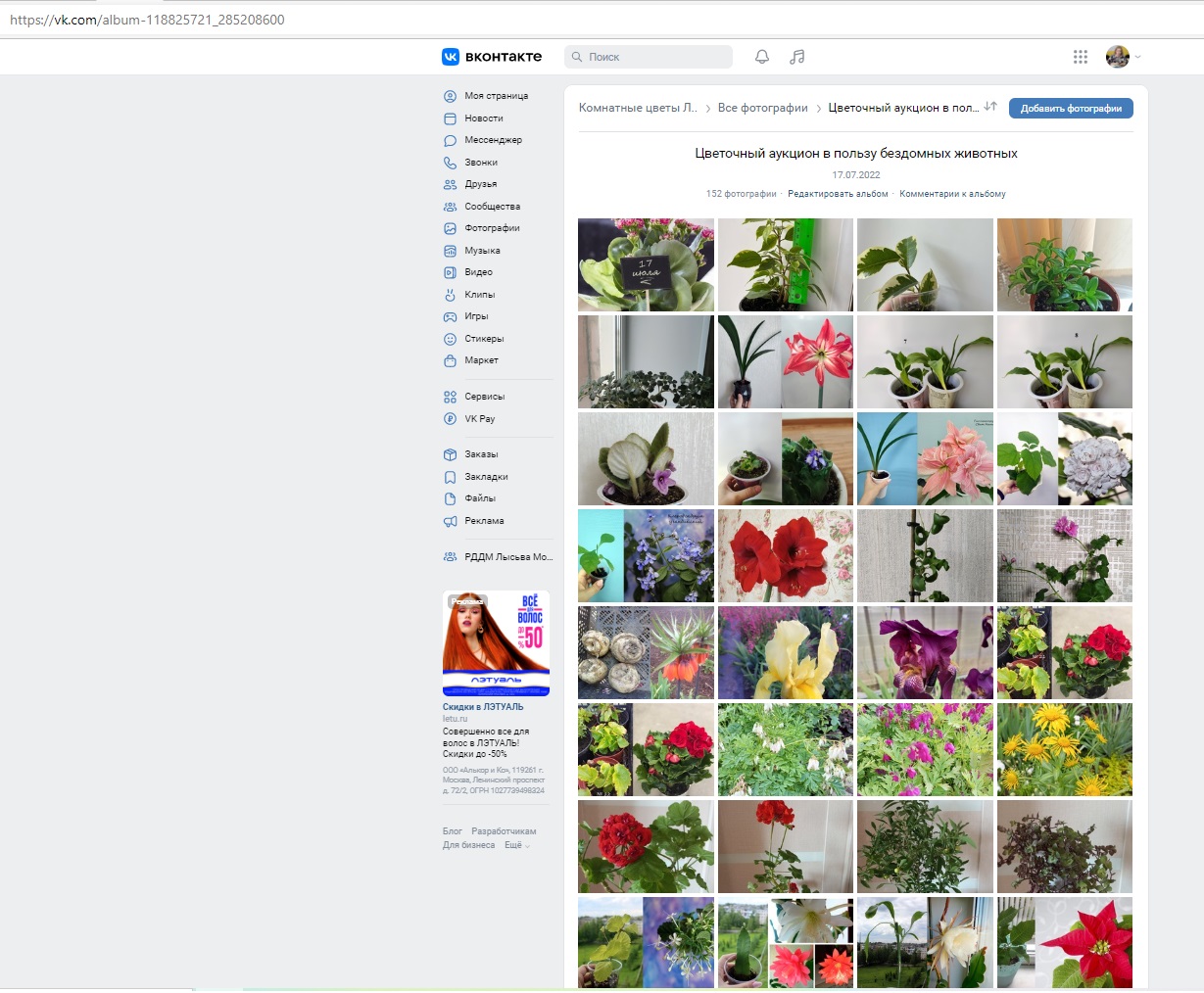Click the VK logo icon

pos(451,57)
